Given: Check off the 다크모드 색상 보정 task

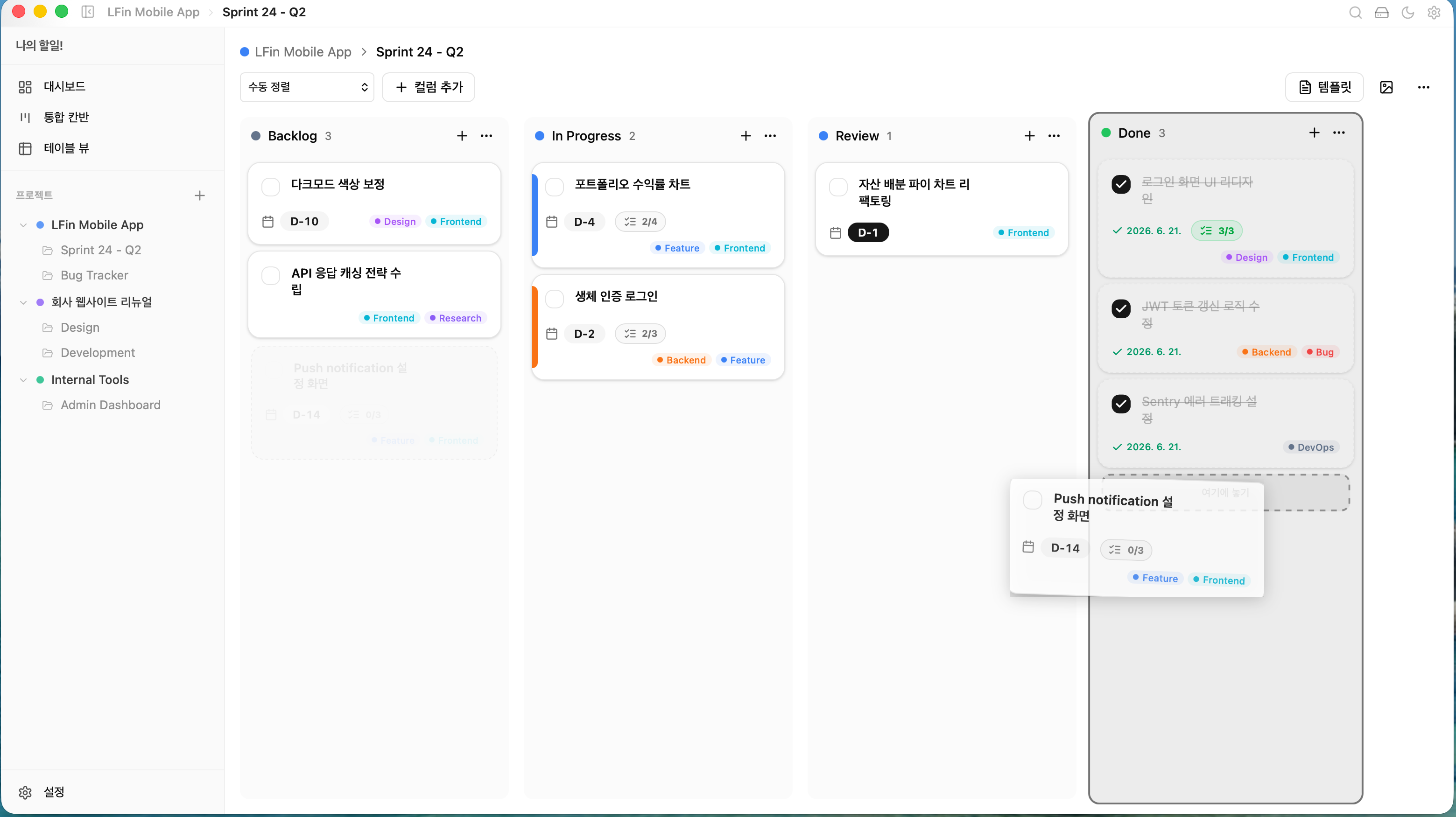Looking at the screenshot, I should [x=271, y=187].
